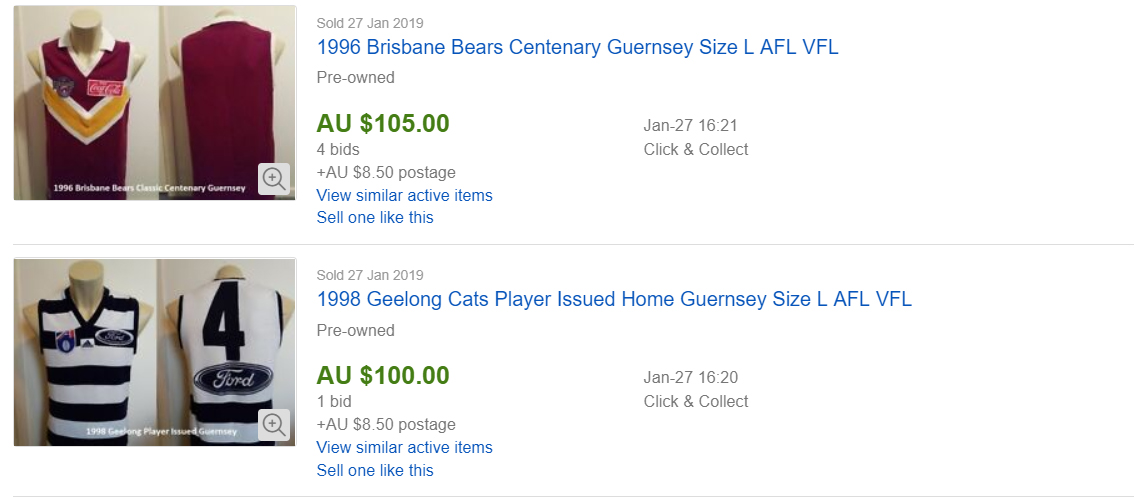View similar active items for Geelong Cats guernsey

[404, 447]
